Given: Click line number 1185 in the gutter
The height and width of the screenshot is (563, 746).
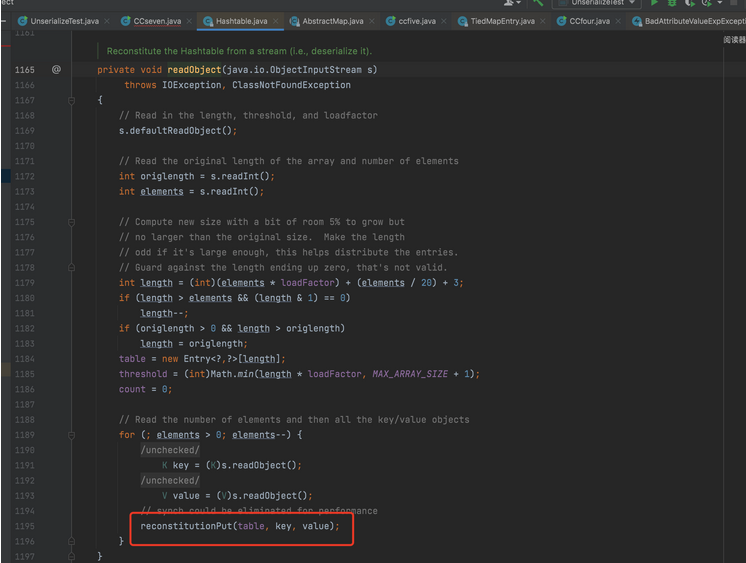Looking at the screenshot, I should tap(25, 374).
